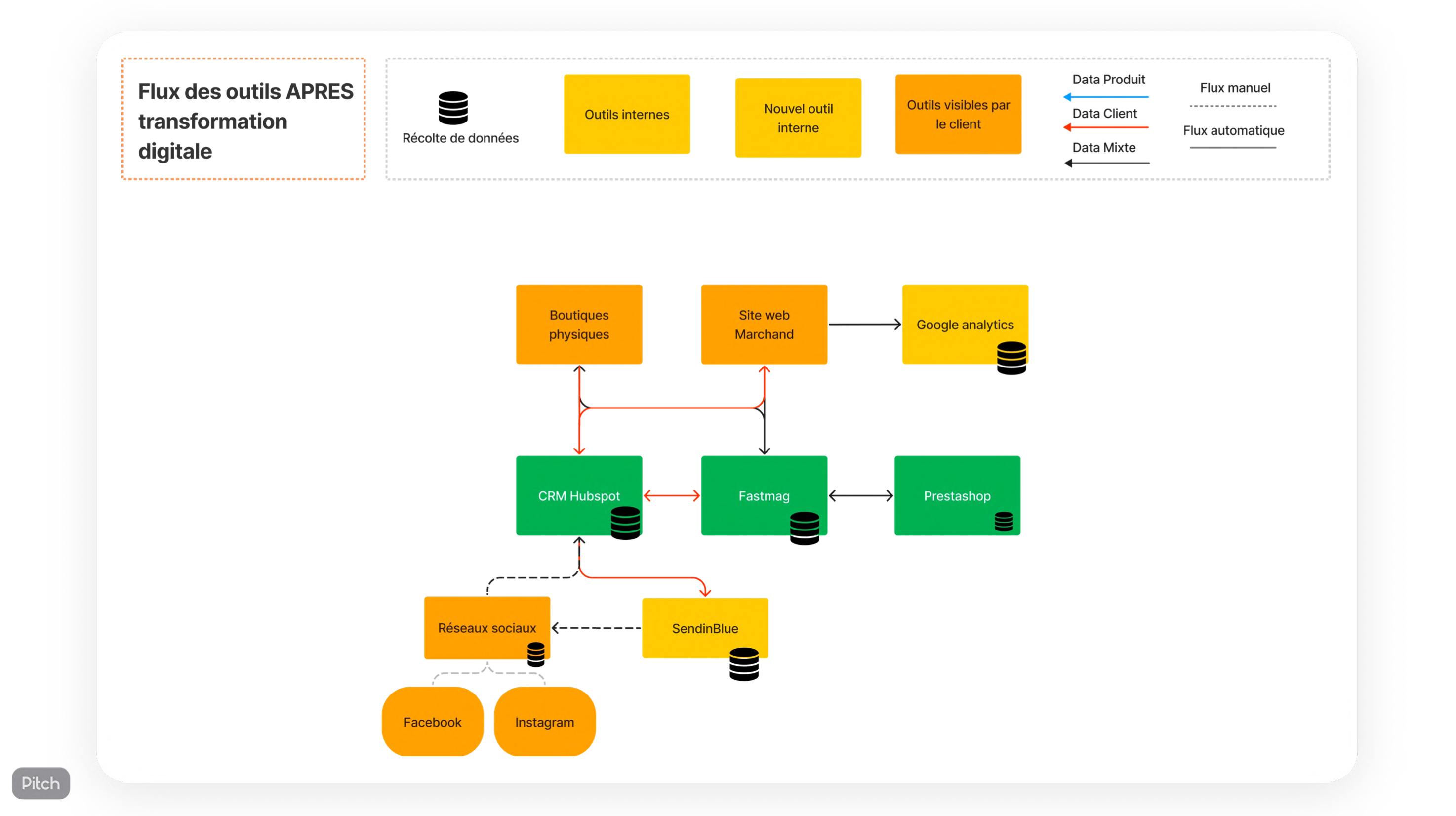Click the CRM Hubspot node
The height and width of the screenshot is (816, 1456).
pyautogui.click(x=579, y=495)
